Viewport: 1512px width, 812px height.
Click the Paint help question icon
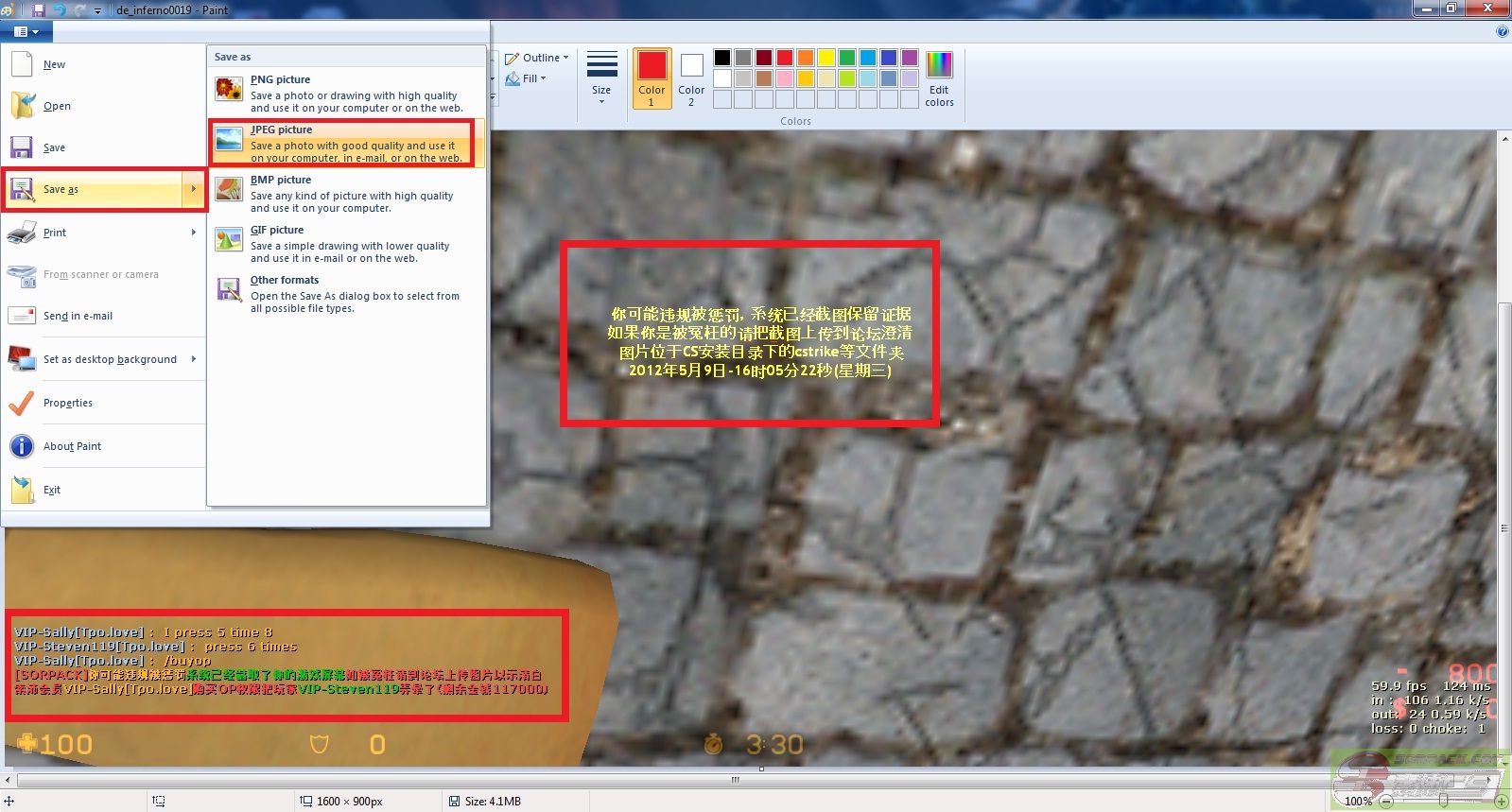[x=1503, y=31]
